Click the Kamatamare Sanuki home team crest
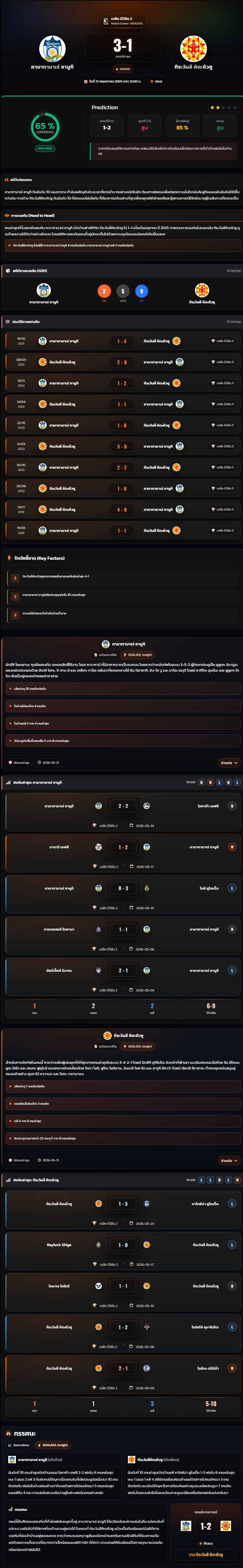Image resolution: width=243 pixels, height=1568 pixels. point(52,49)
